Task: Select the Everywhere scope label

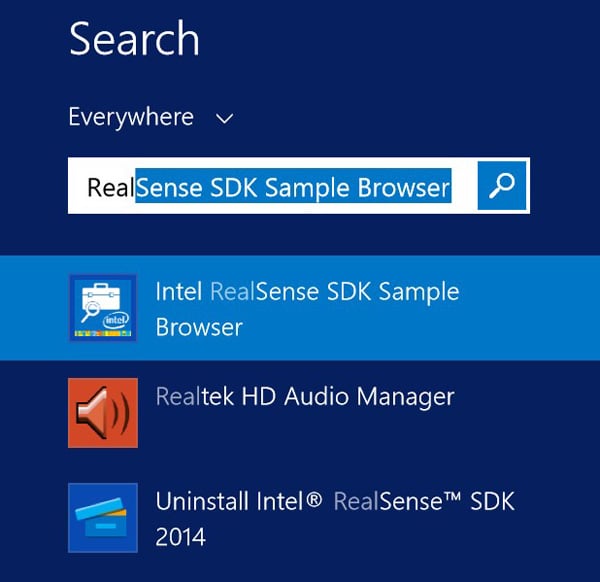Action: coord(131,117)
